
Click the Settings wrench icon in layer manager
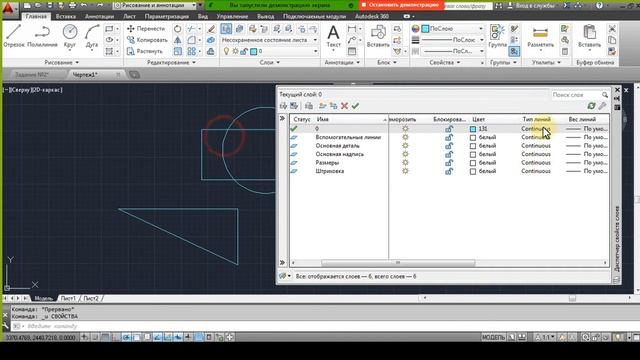pos(602,106)
